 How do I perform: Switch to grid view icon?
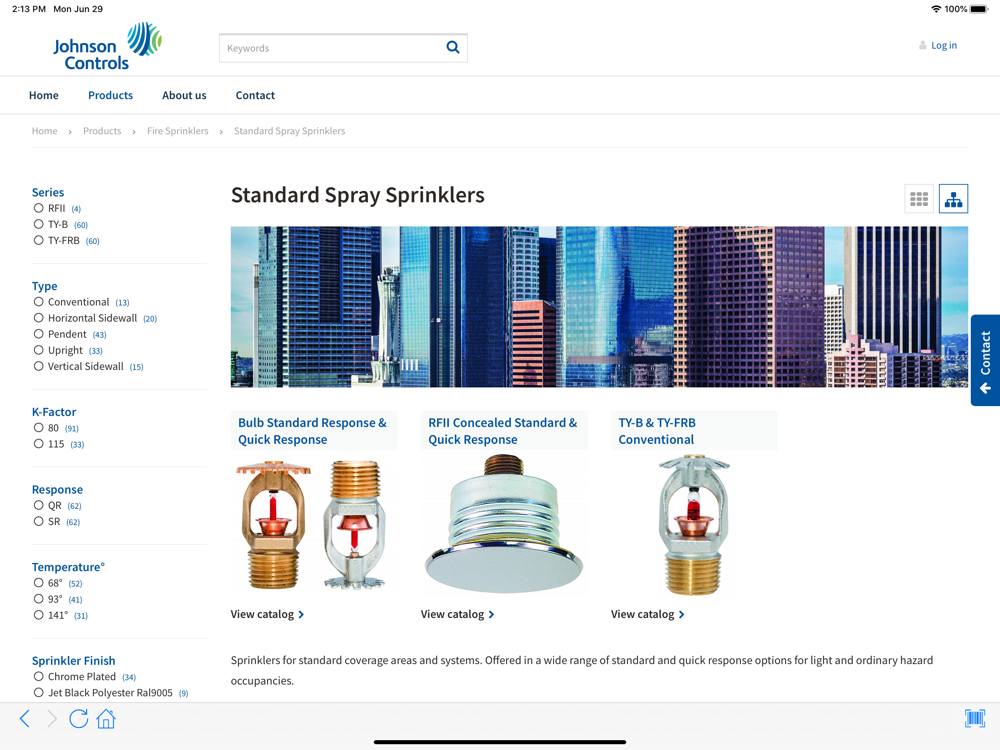[x=919, y=199]
